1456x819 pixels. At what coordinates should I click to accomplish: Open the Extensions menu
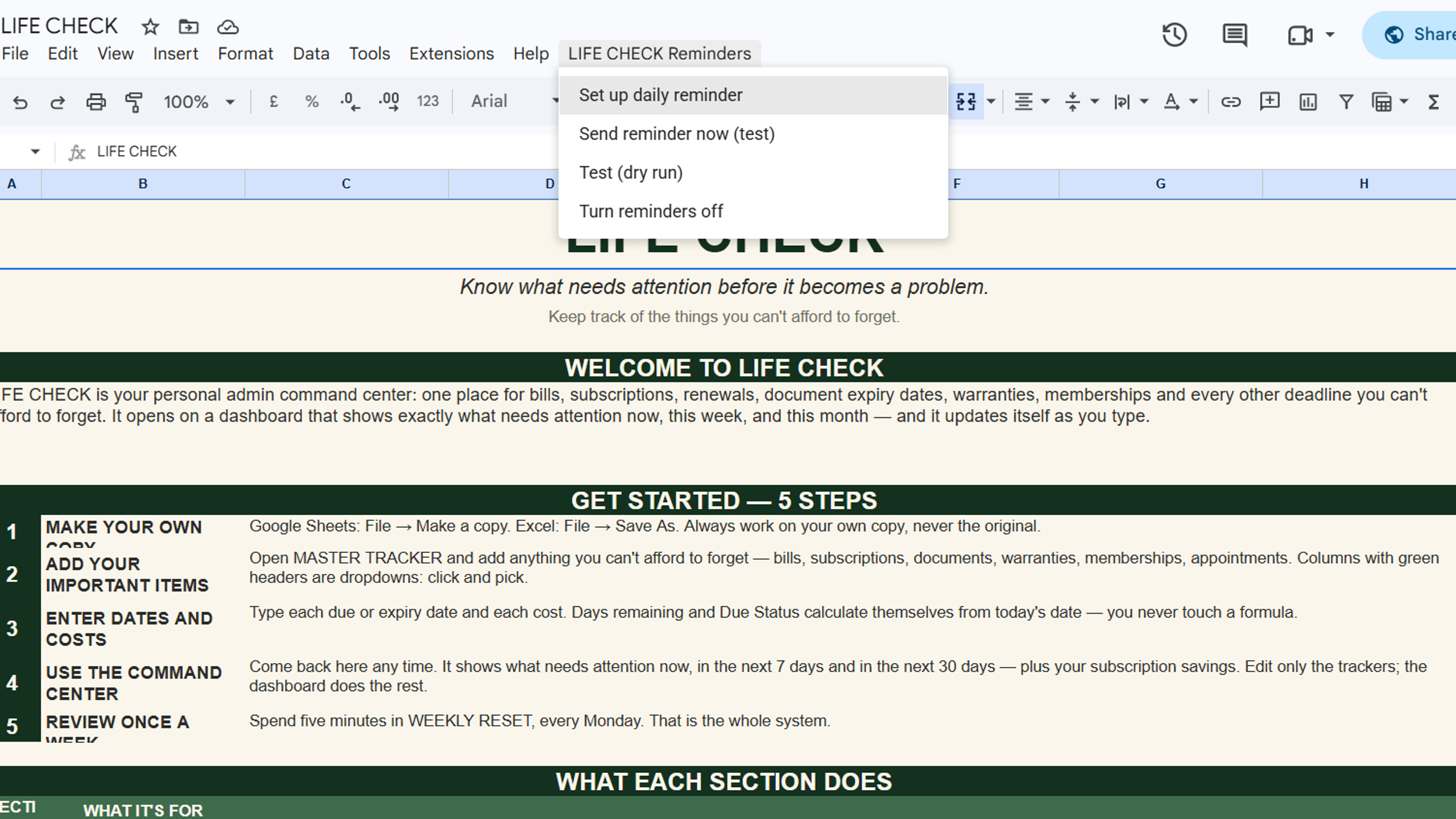click(x=452, y=53)
